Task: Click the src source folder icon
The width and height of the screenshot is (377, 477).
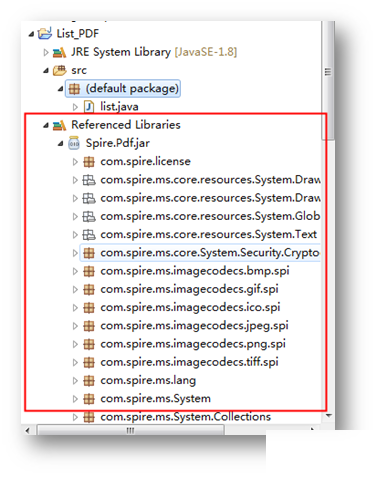Action: [x=60, y=70]
